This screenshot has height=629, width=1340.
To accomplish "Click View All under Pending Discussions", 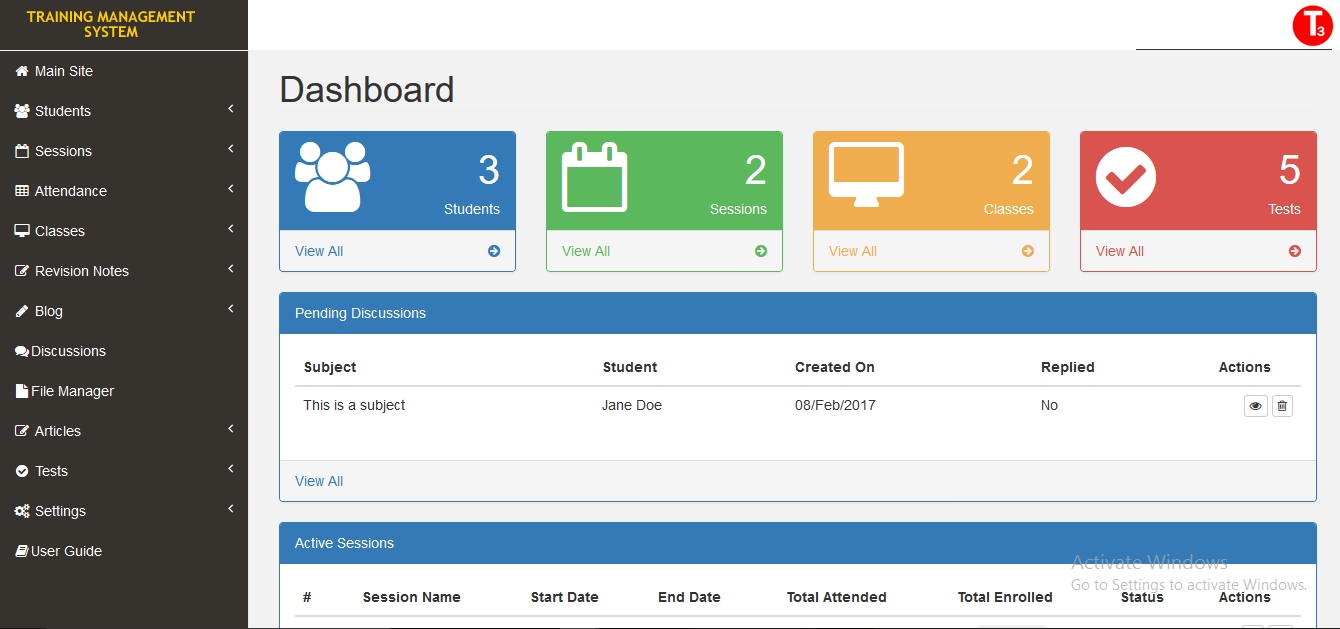I will pyautogui.click(x=319, y=481).
